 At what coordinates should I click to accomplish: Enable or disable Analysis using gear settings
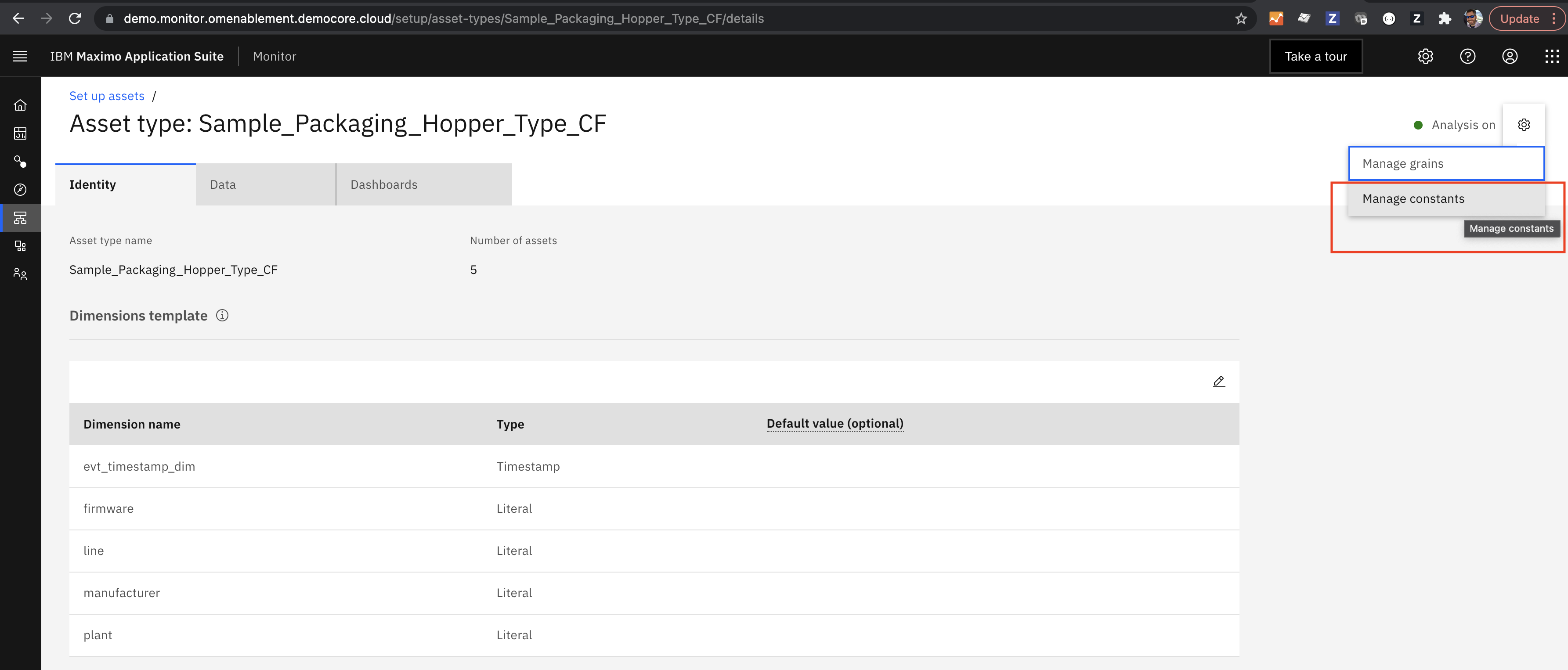pyautogui.click(x=1524, y=124)
